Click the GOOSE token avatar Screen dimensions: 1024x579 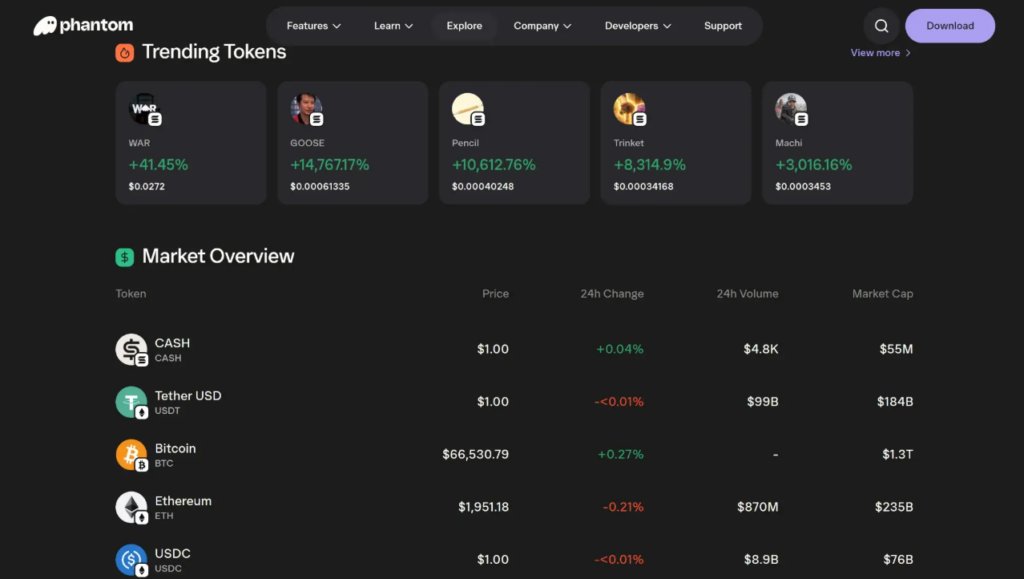point(306,108)
